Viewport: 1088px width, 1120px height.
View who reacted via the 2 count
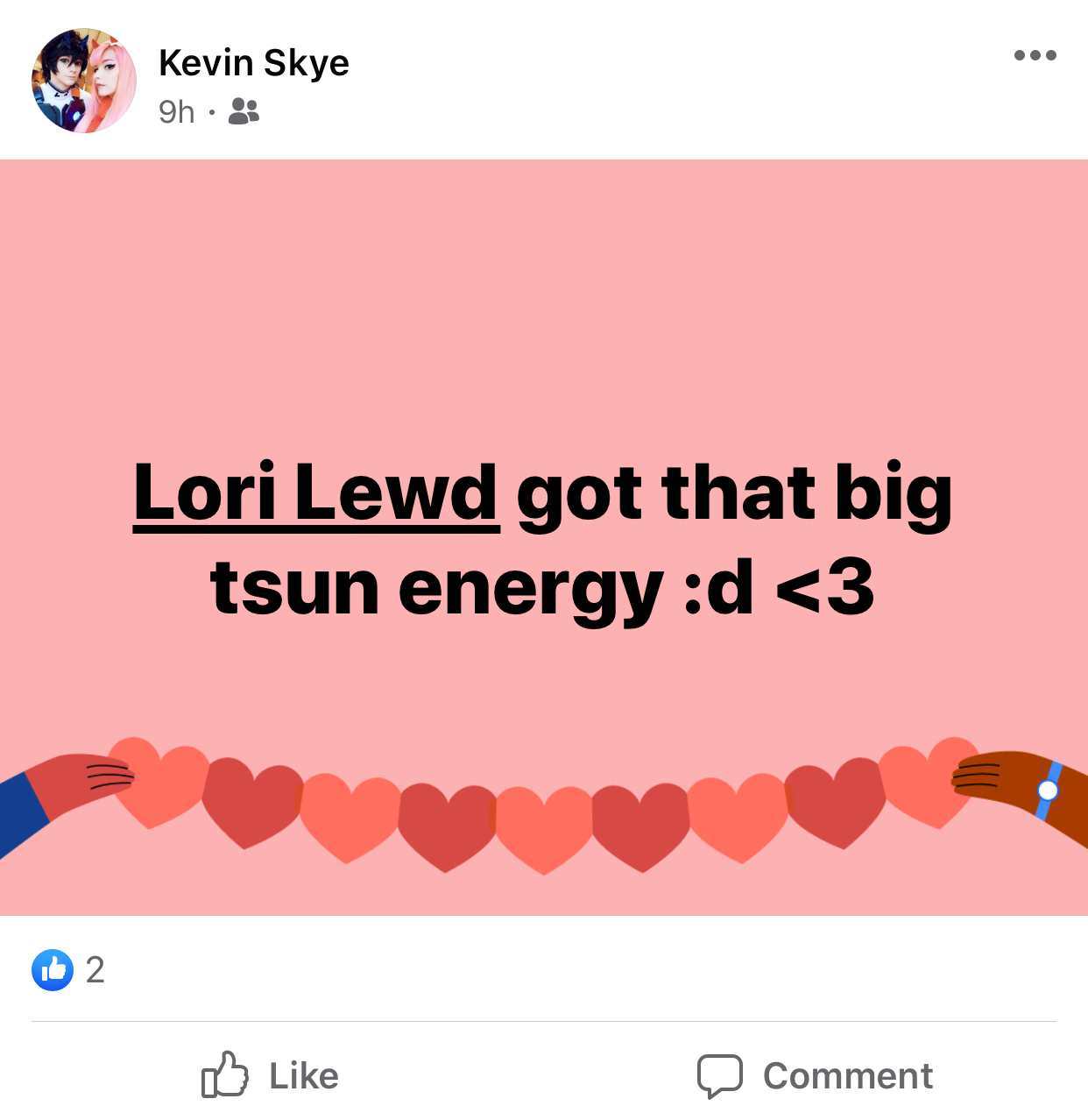[x=95, y=970]
